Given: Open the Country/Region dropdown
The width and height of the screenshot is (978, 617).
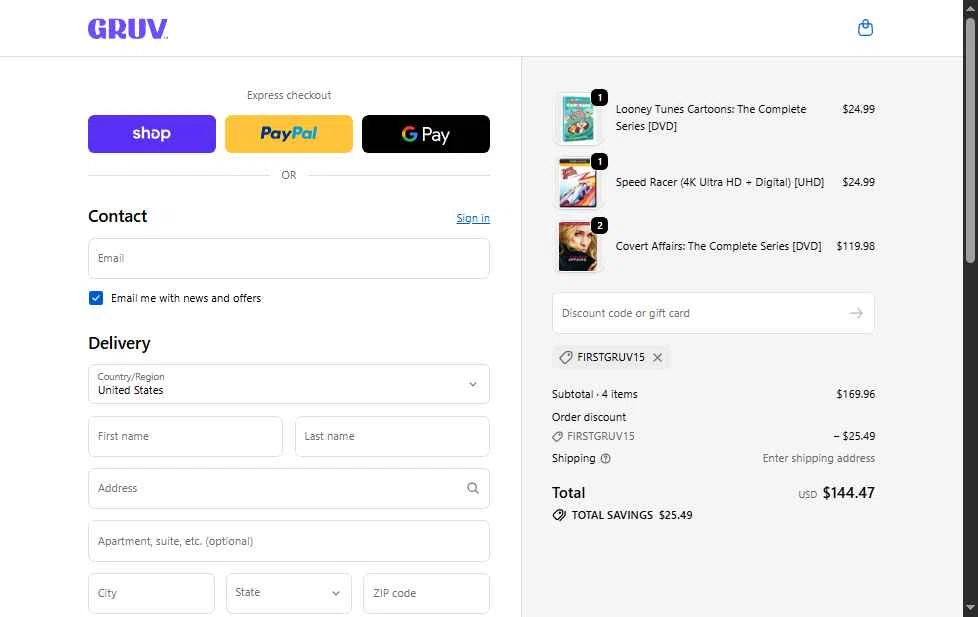Looking at the screenshot, I should pyautogui.click(x=289, y=384).
